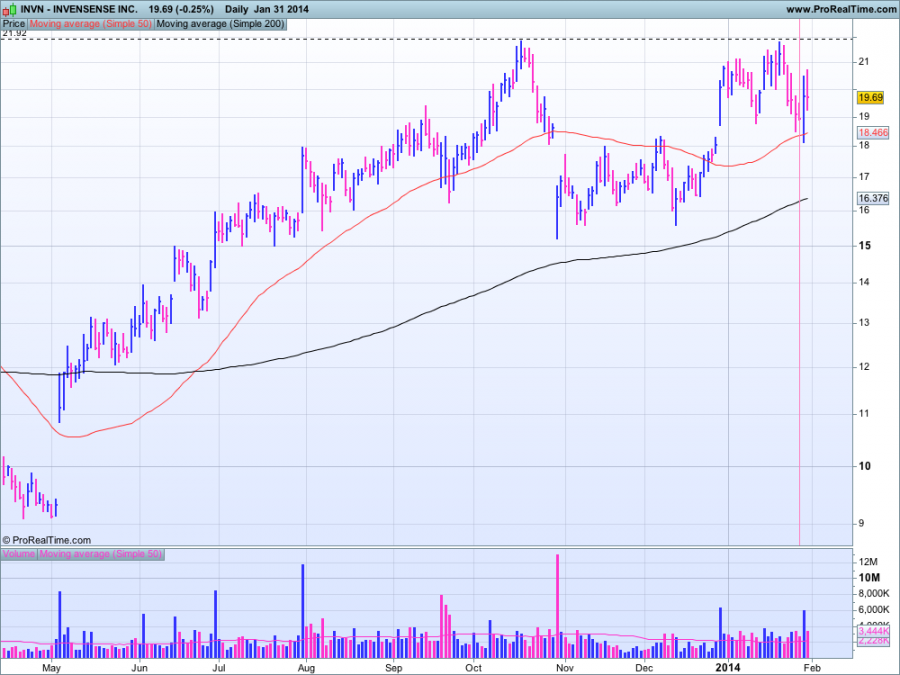Select the price panel's Moving average (Simple 50) label

tap(91, 24)
